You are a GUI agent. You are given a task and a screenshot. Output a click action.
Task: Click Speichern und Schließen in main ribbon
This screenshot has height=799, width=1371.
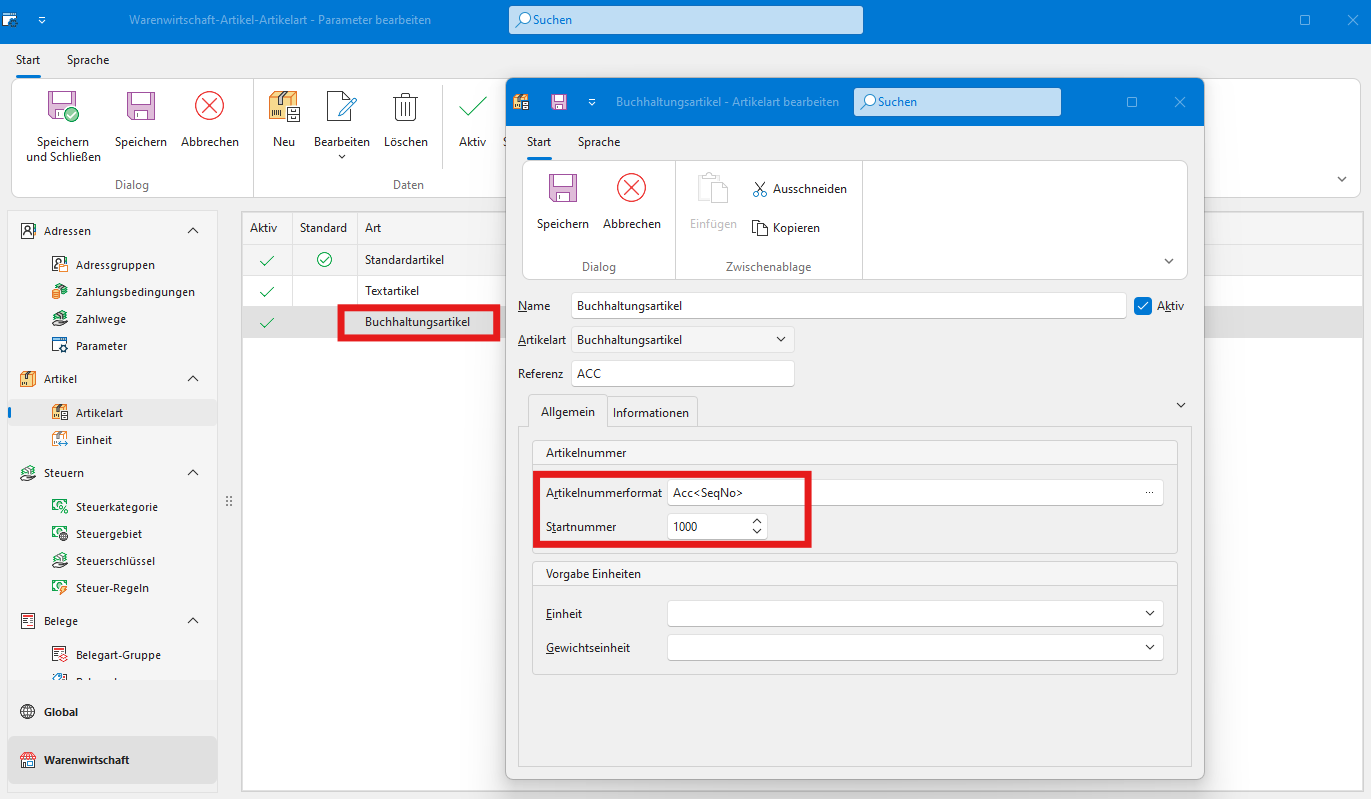[63, 107]
